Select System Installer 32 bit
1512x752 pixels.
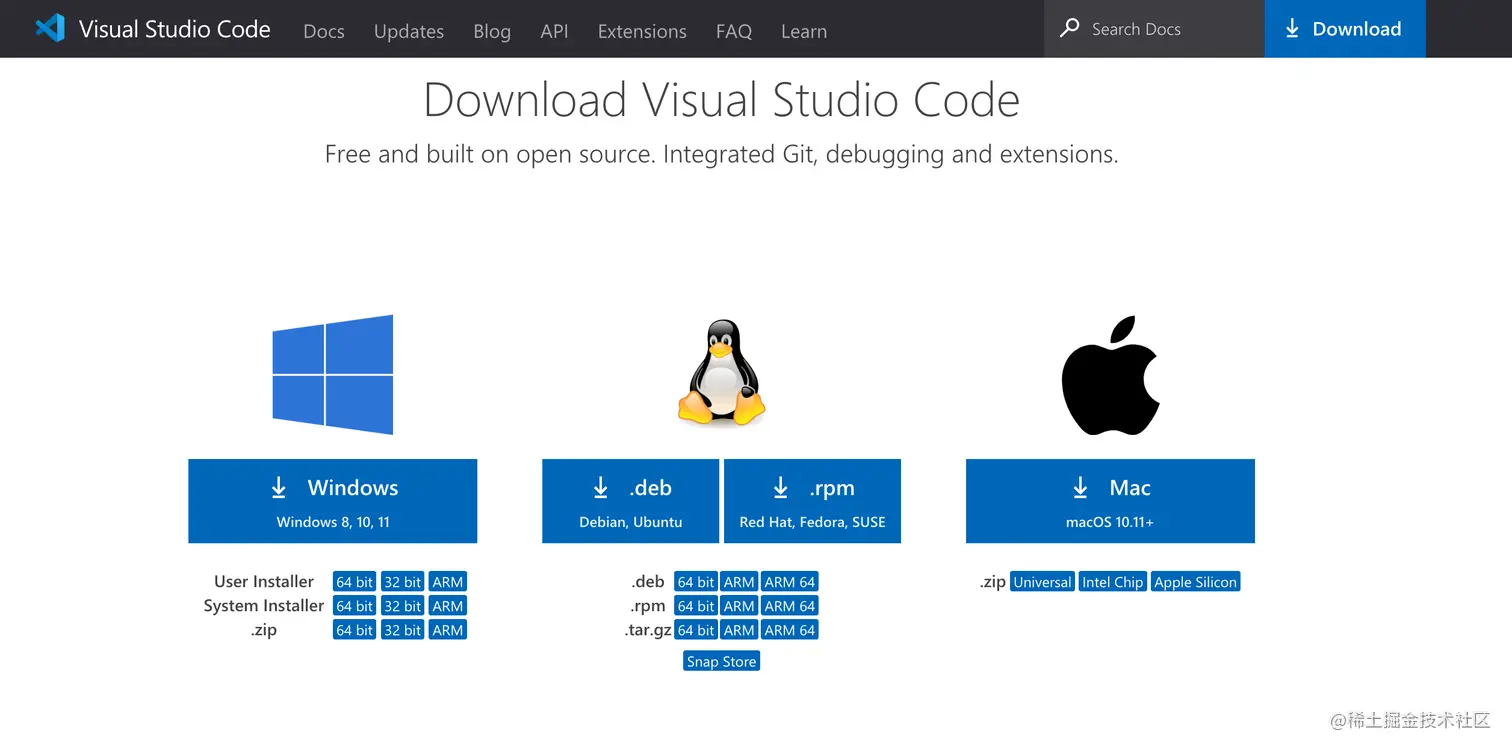[x=403, y=606]
